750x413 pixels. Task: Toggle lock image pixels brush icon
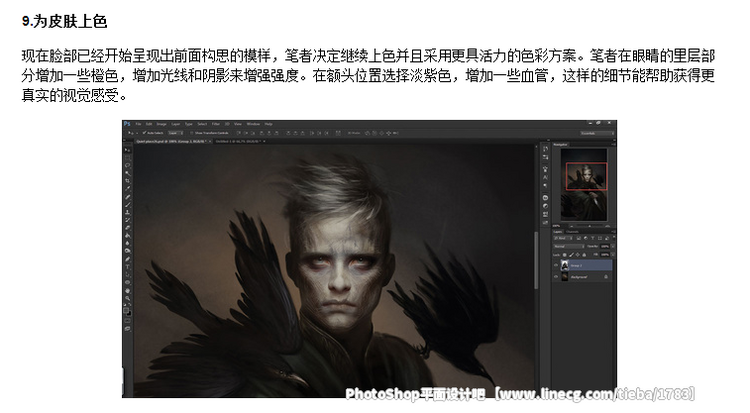point(571,255)
